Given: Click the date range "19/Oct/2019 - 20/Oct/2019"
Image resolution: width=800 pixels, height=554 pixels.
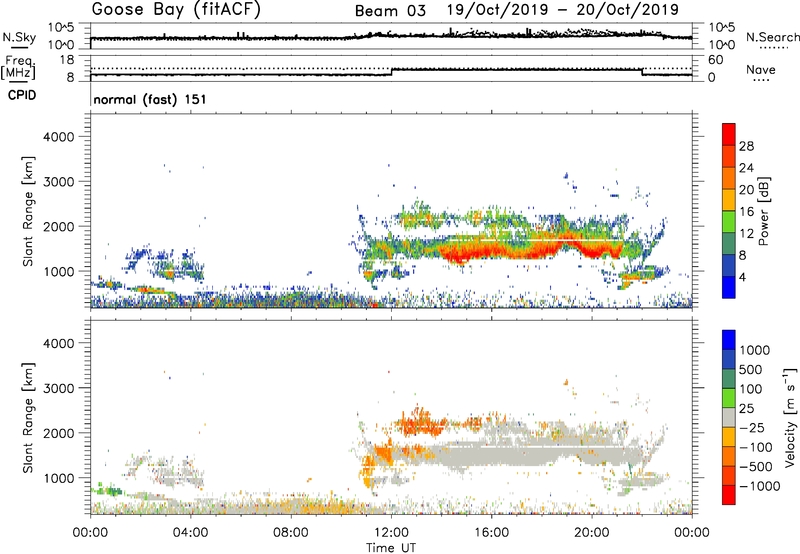Looking at the screenshot, I should (x=563, y=10).
